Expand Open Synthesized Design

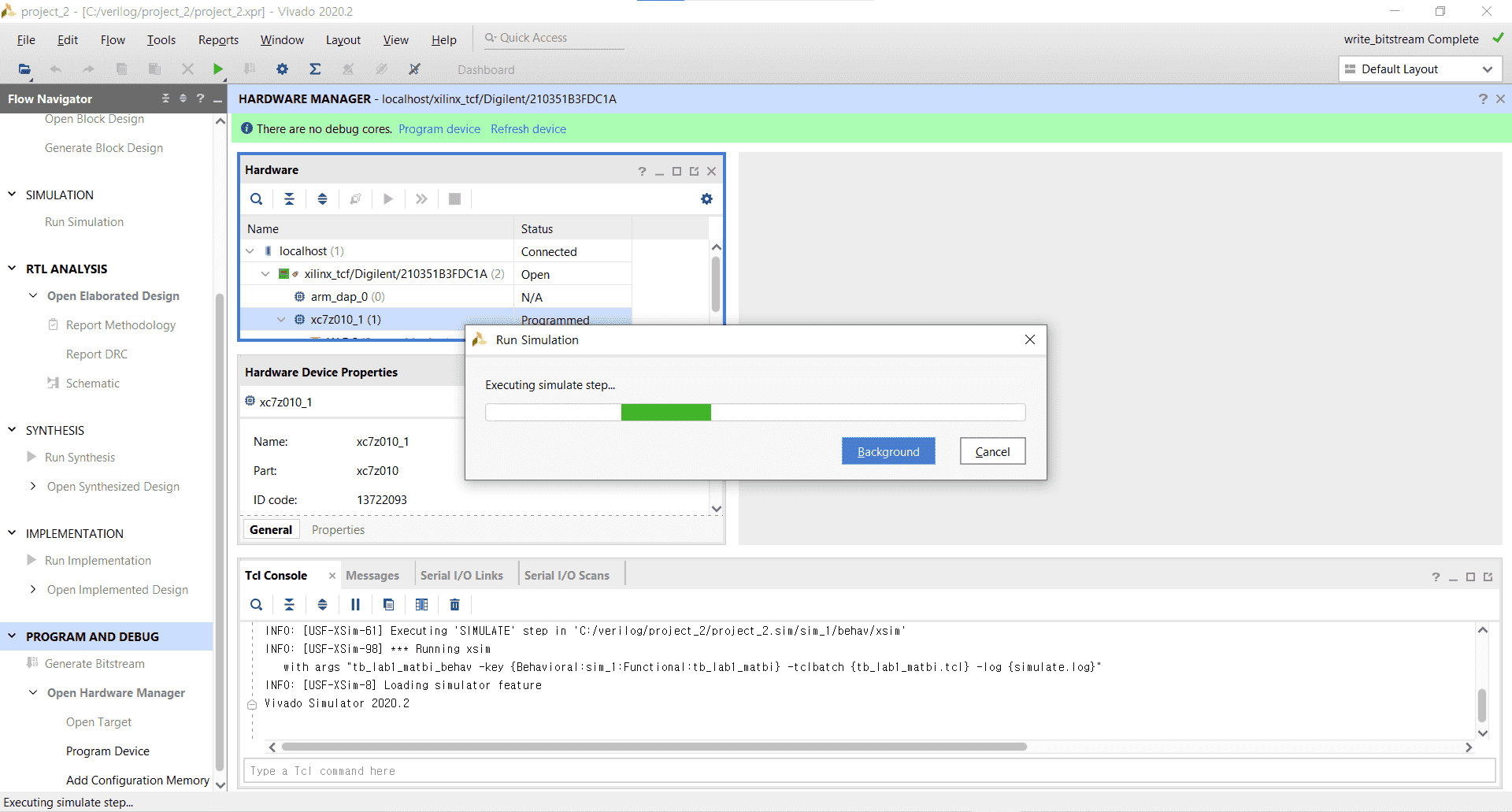[x=33, y=486]
